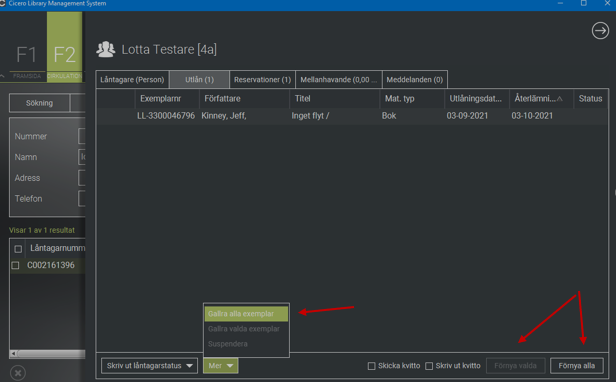The width and height of the screenshot is (616, 382).
Task: Click the Mat. typ column header
Action: [x=412, y=99]
